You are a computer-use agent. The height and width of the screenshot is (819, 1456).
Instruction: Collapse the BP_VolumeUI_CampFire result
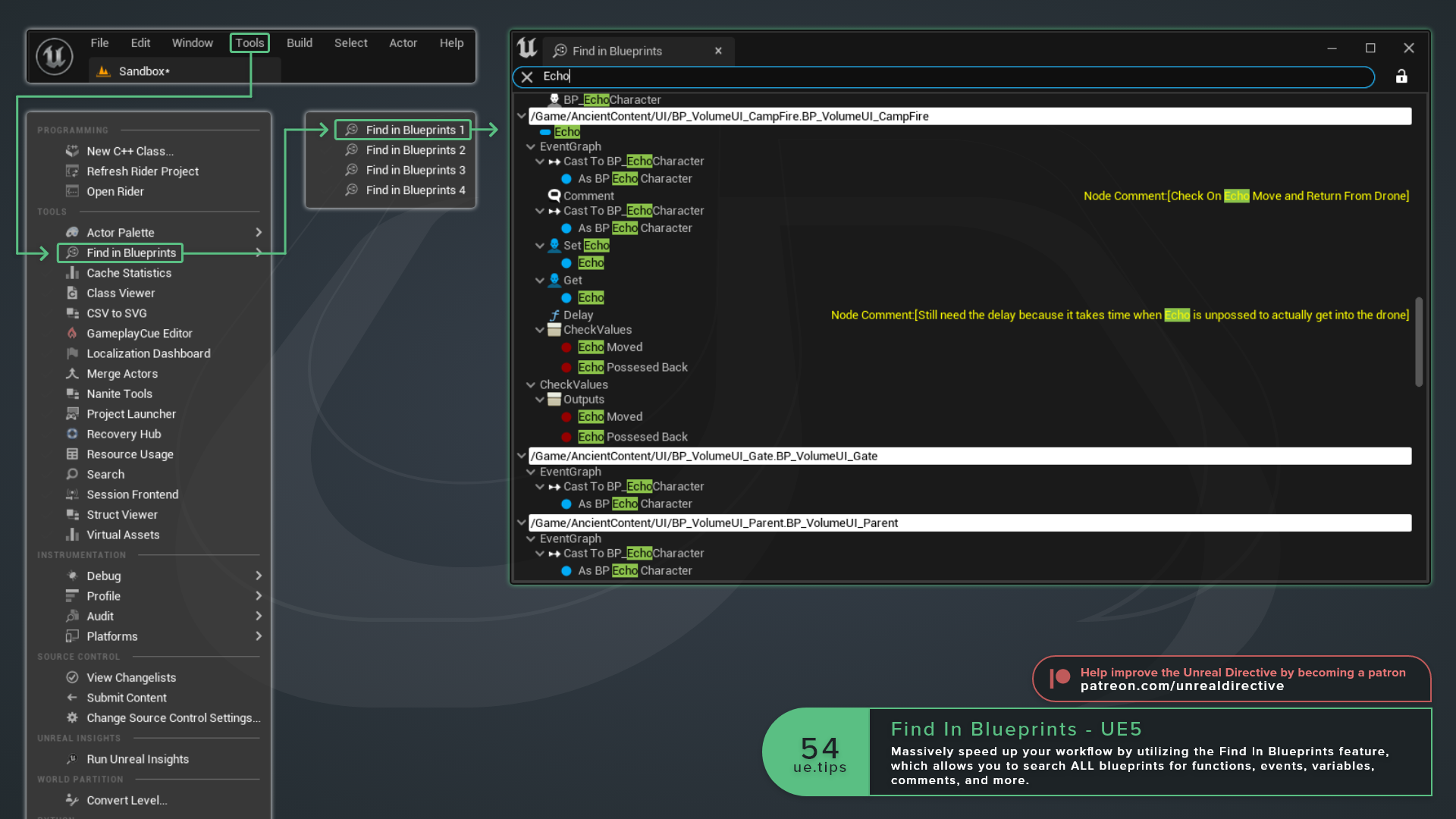521,116
